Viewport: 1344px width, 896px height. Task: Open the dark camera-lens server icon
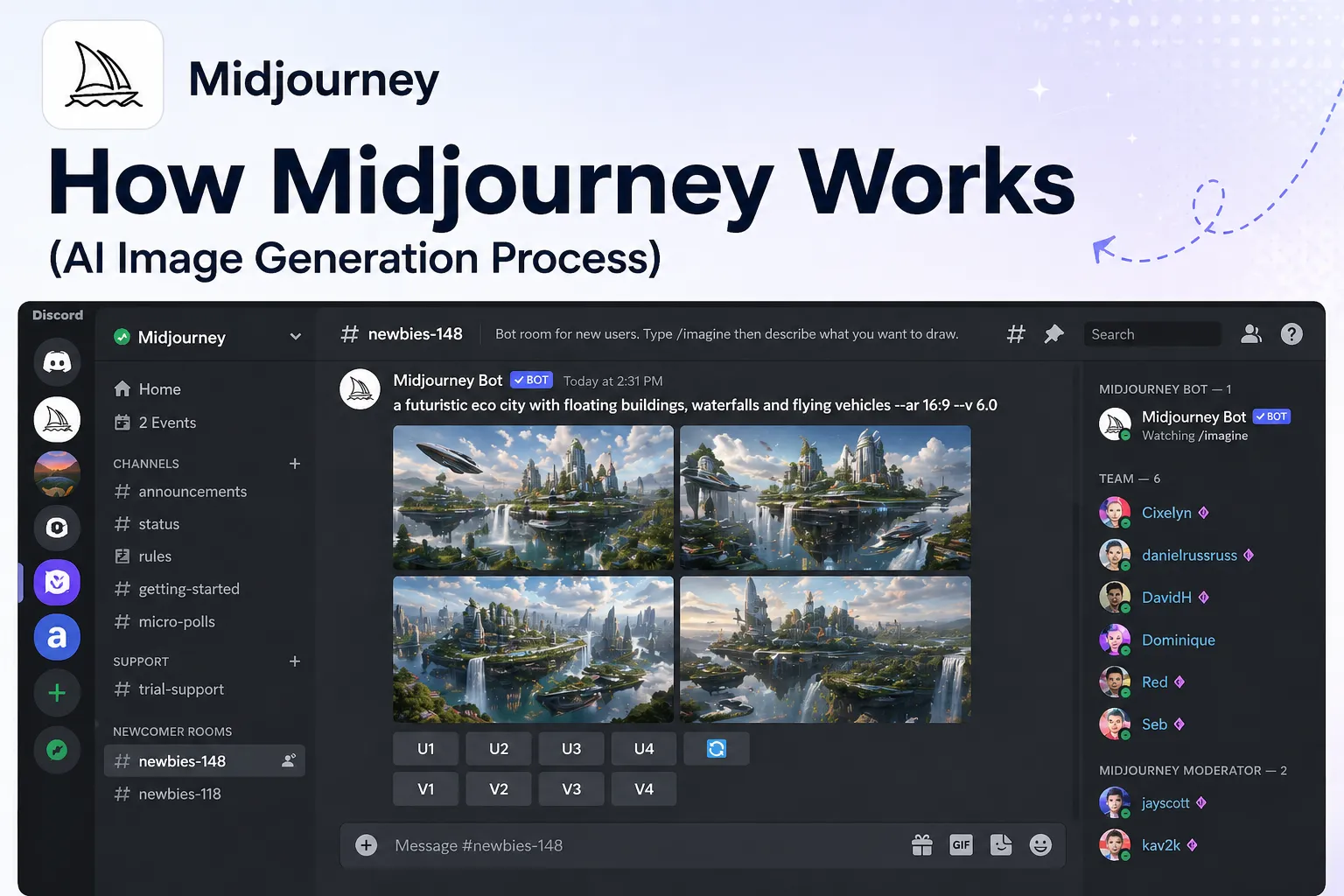[x=57, y=528]
